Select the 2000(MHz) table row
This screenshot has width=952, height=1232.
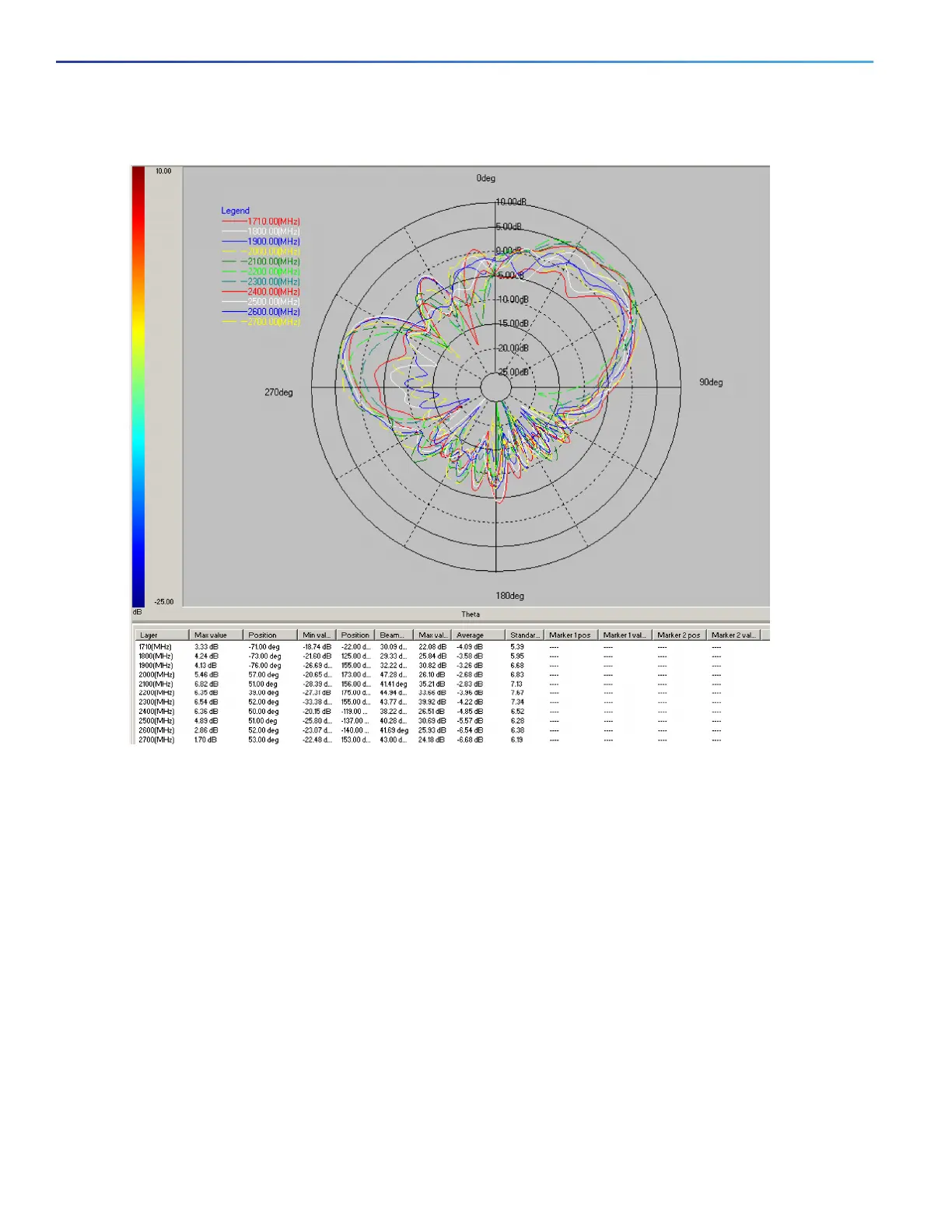(451, 674)
